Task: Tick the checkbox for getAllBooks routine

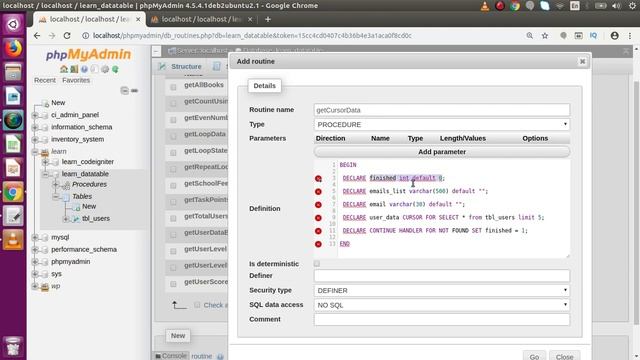Action: (173, 87)
